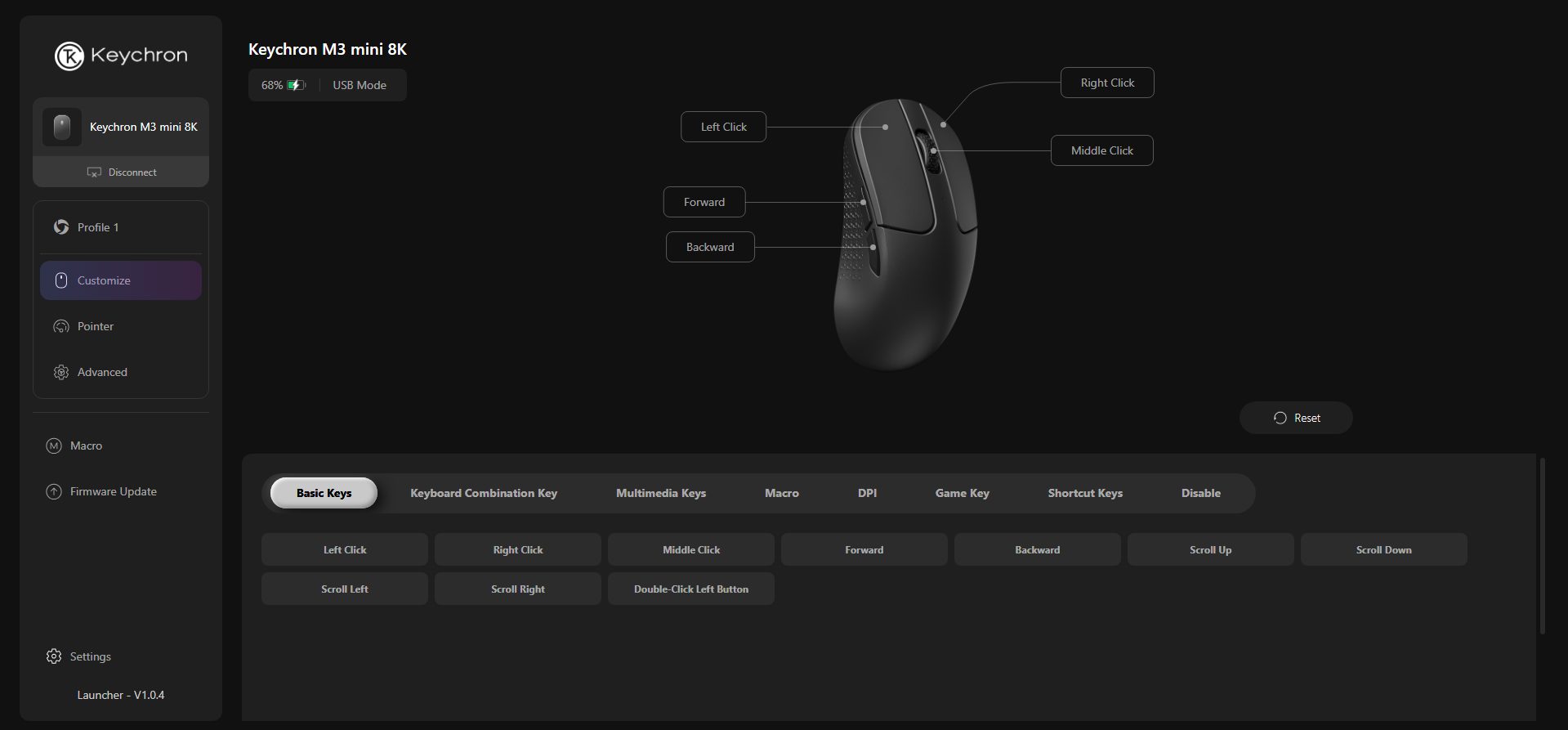Viewport: 1568px width, 730px height.
Task: Click the M3 mini mouse thumbnail
Action: pyautogui.click(x=62, y=128)
